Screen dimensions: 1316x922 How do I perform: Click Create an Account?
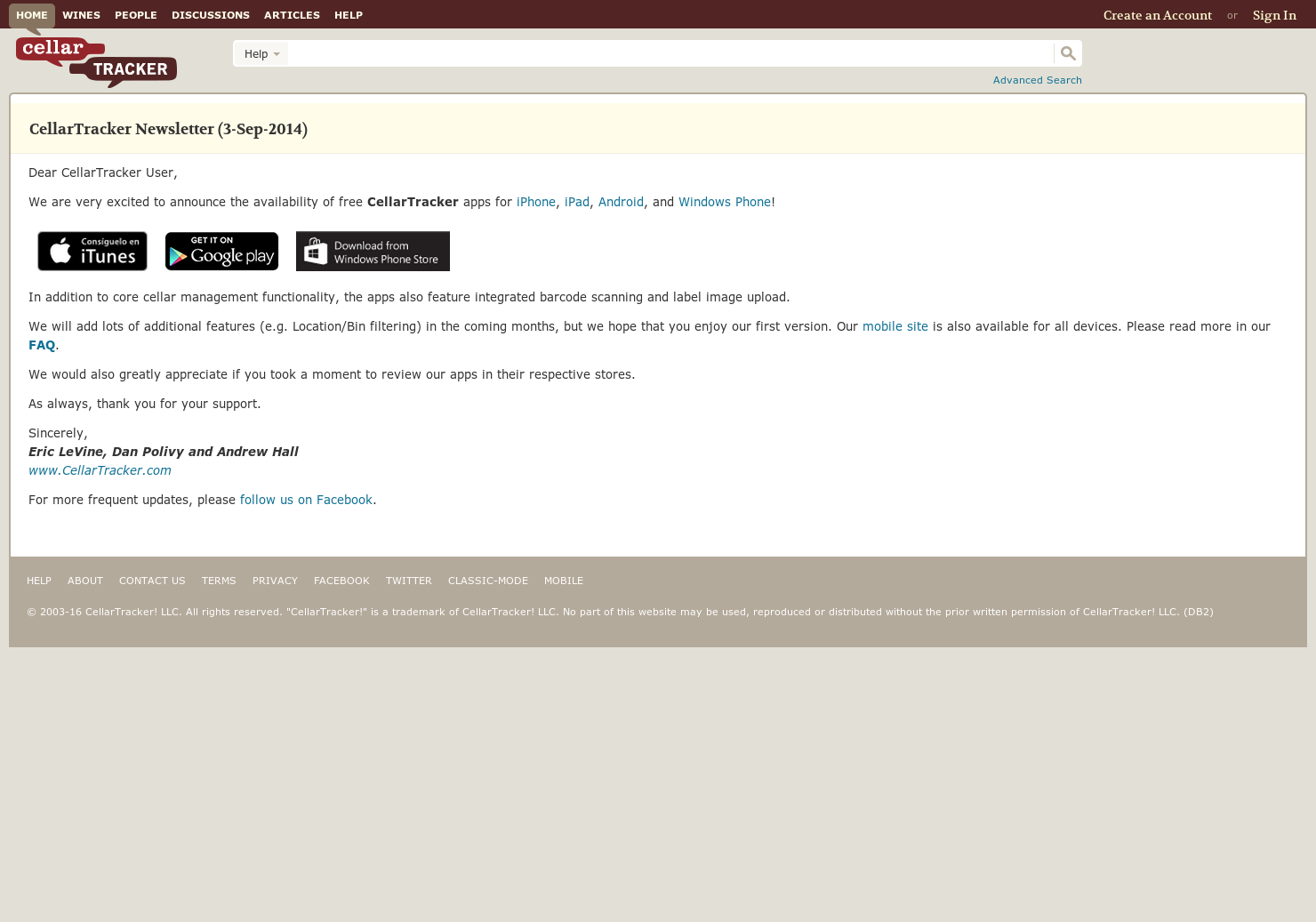[x=1158, y=15]
